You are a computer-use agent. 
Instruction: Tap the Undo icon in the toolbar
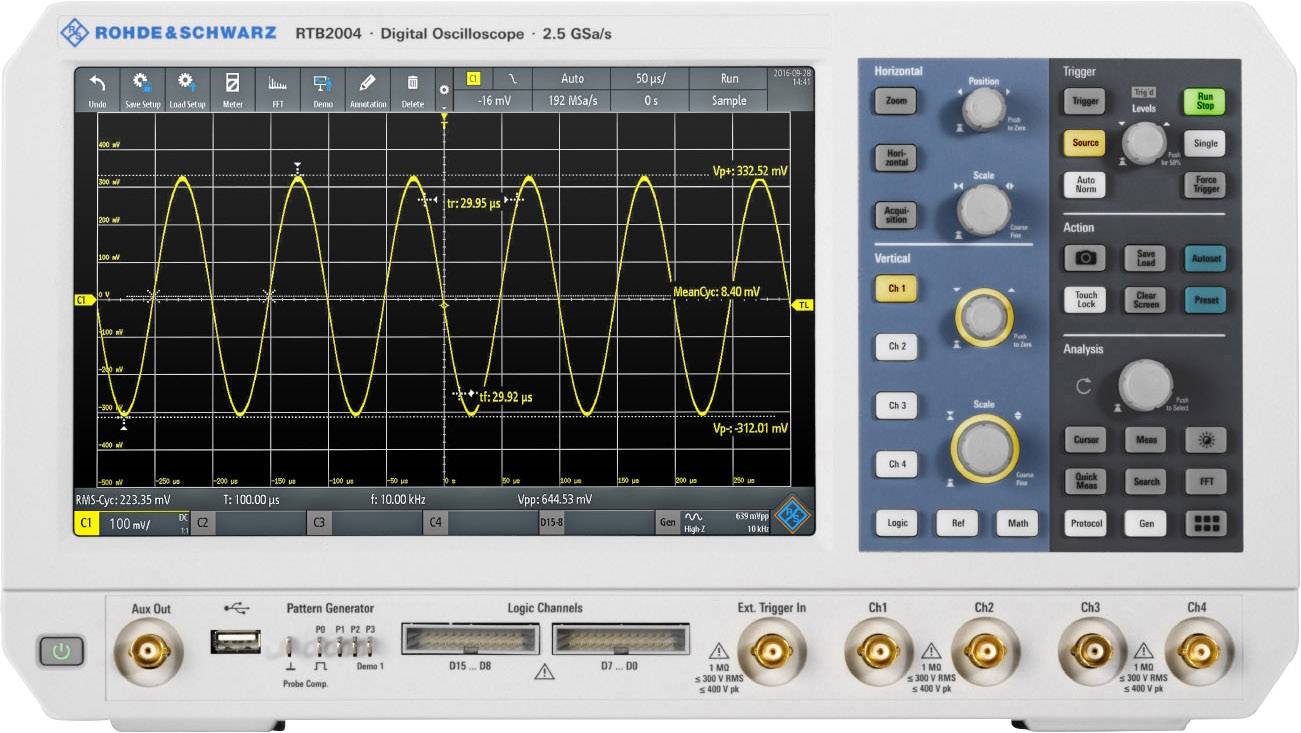tap(95, 85)
